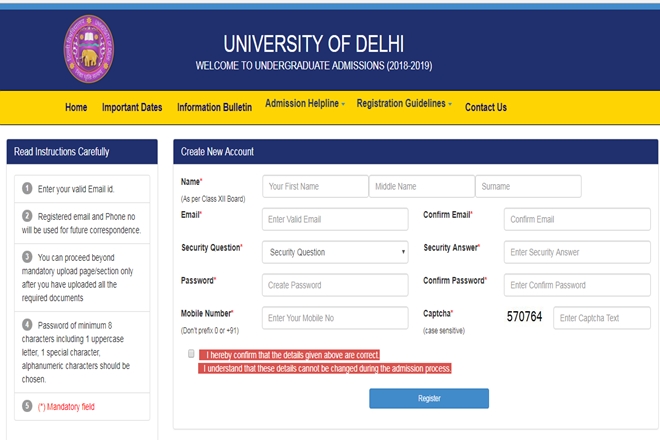The width and height of the screenshot is (660, 440).
Task: Expand the Registration Guidelines menu
Action: pos(404,104)
